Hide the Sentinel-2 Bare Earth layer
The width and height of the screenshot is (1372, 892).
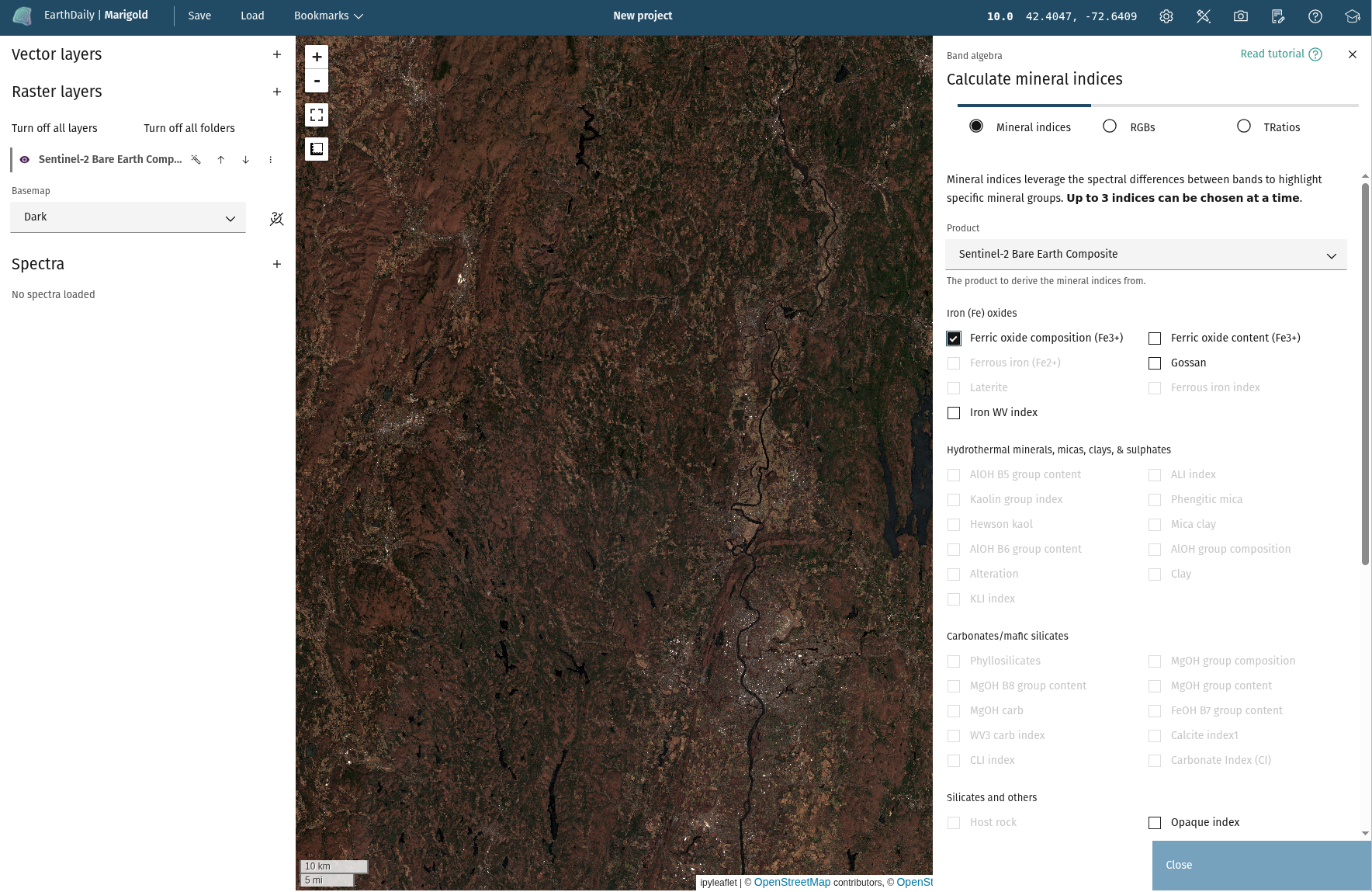25,160
